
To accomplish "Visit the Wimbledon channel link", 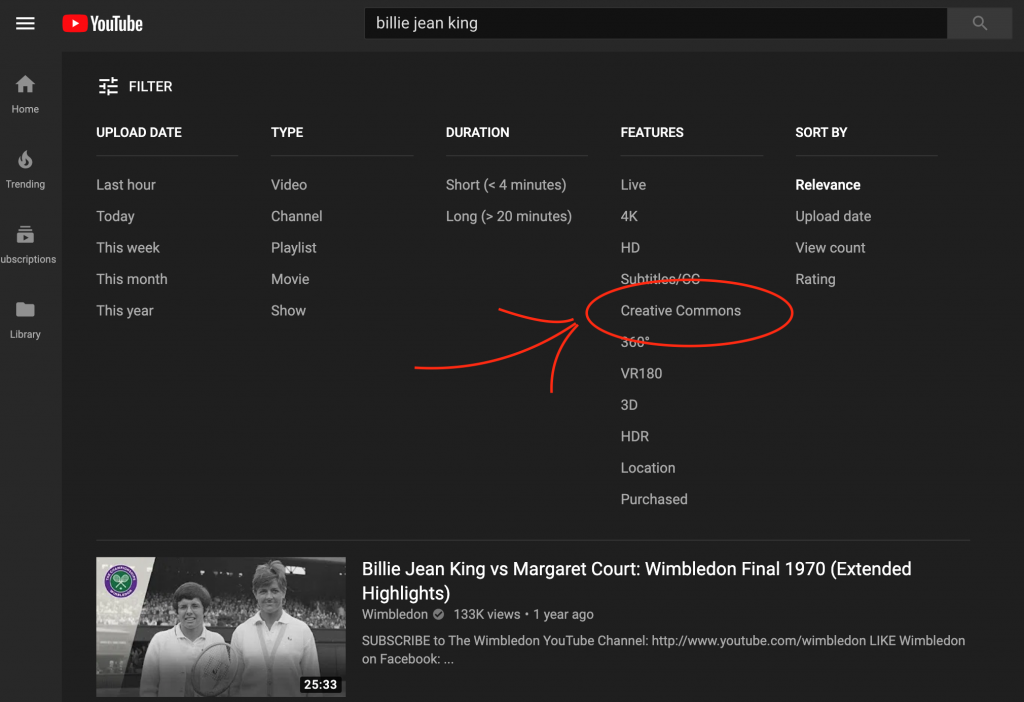I will pos(394,614).
